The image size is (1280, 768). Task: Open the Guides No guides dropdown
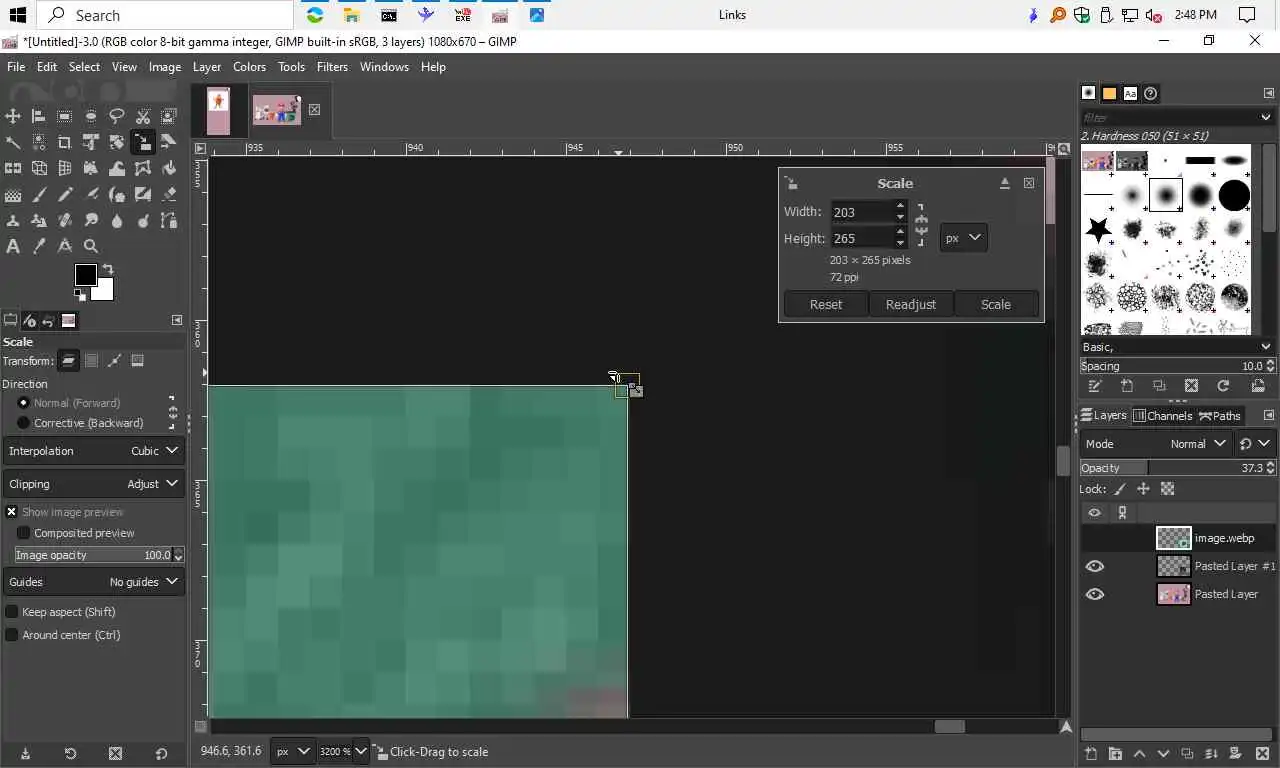point(94,582)
